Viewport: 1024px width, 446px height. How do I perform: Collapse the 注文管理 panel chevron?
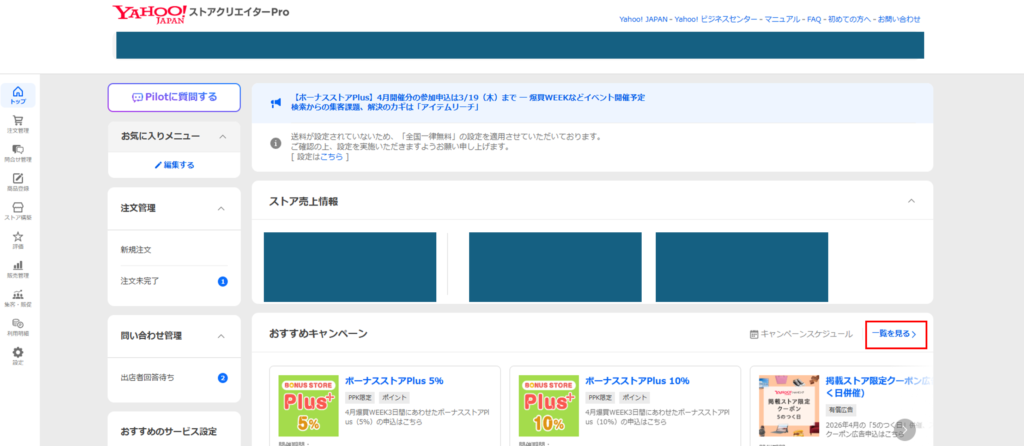click(222, 208)
